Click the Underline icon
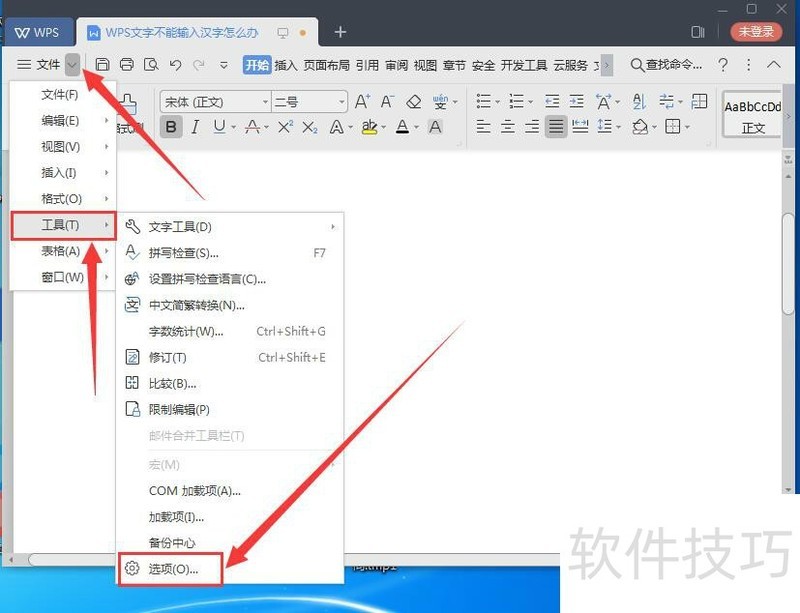 click(217, 127)
